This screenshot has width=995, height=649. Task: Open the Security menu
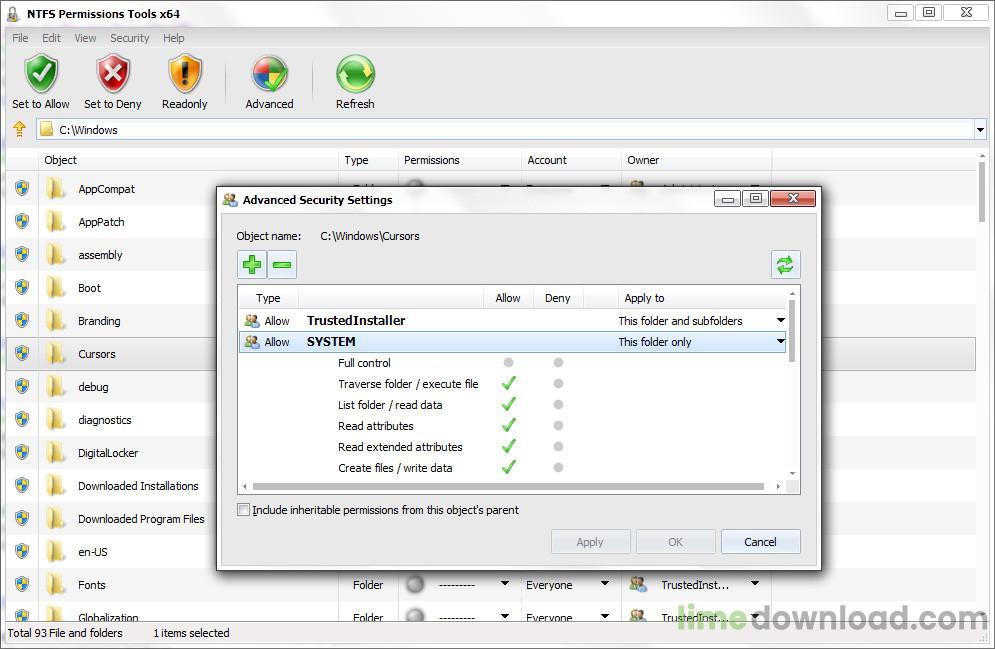click(x=129, y=38)
